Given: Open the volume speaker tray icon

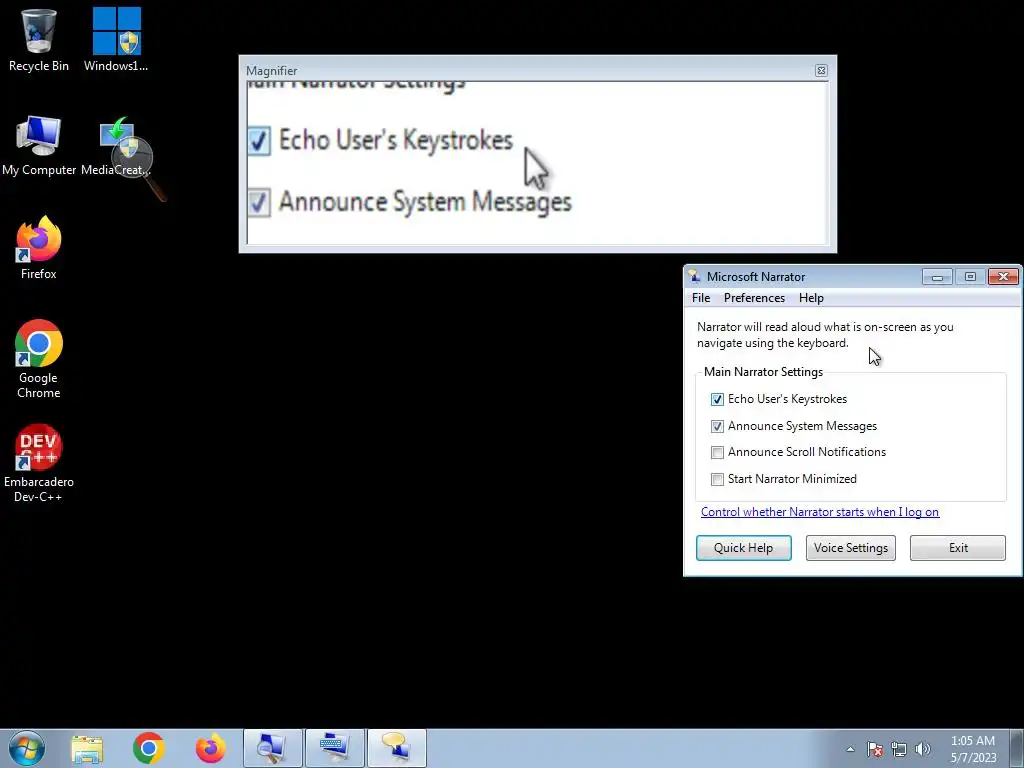Looking at the screenshot, I should click(x=923, y=749).
